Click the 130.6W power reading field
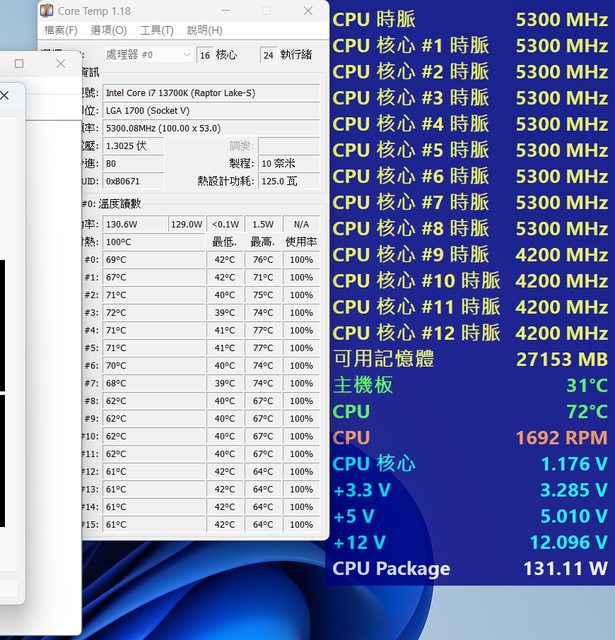Viewport: 615px width, 640px height. pyautogui.click(x=134, y=224)
